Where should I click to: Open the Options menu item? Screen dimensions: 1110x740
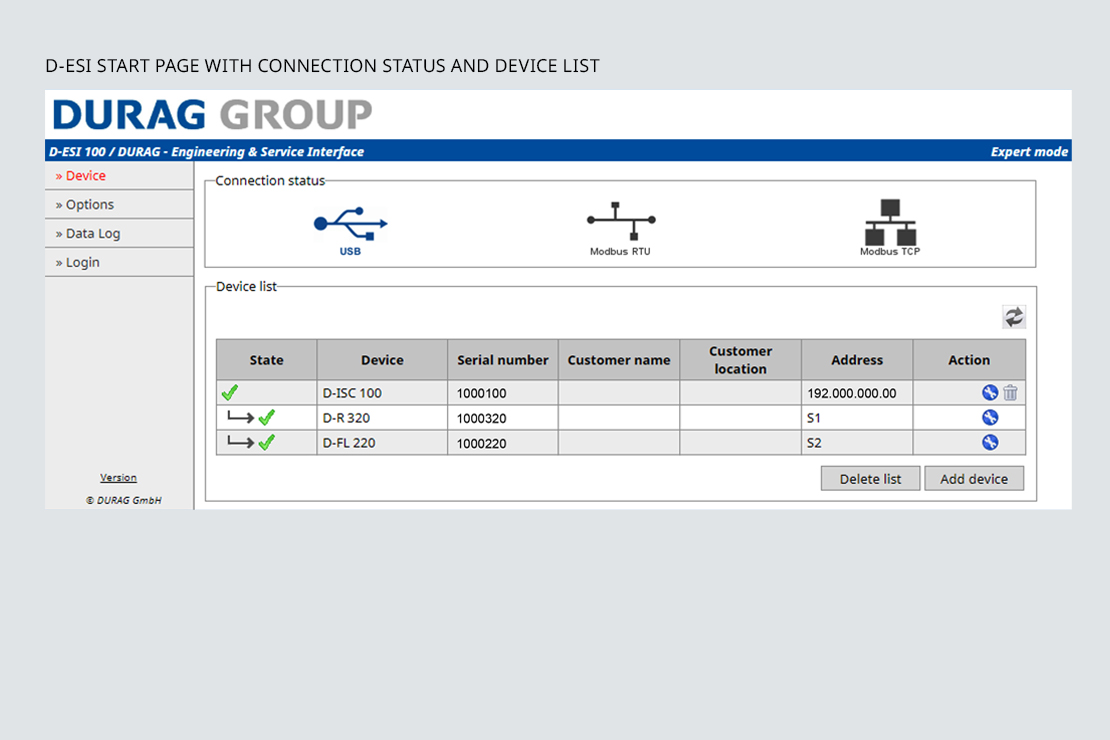coord(119,205)
